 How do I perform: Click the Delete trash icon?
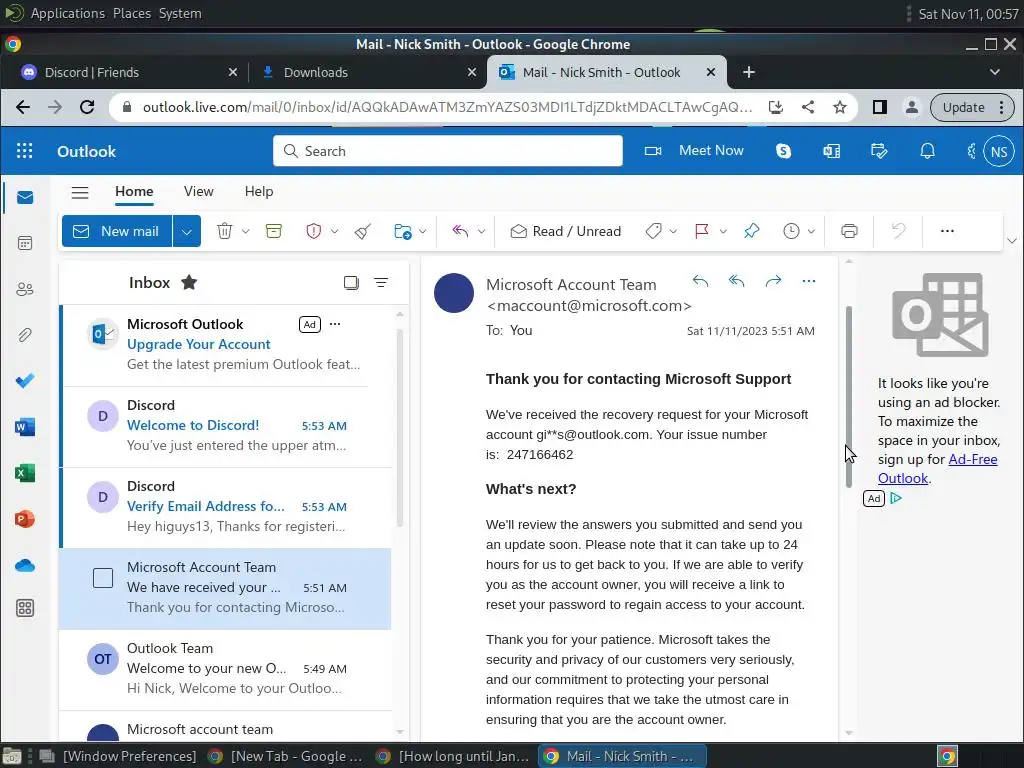(x=225, y=231)
